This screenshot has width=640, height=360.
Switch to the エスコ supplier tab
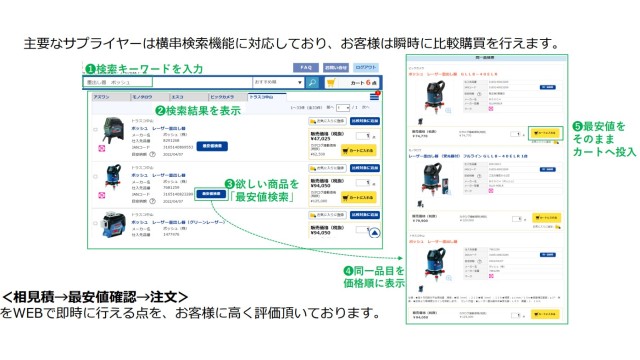(189, 97)
